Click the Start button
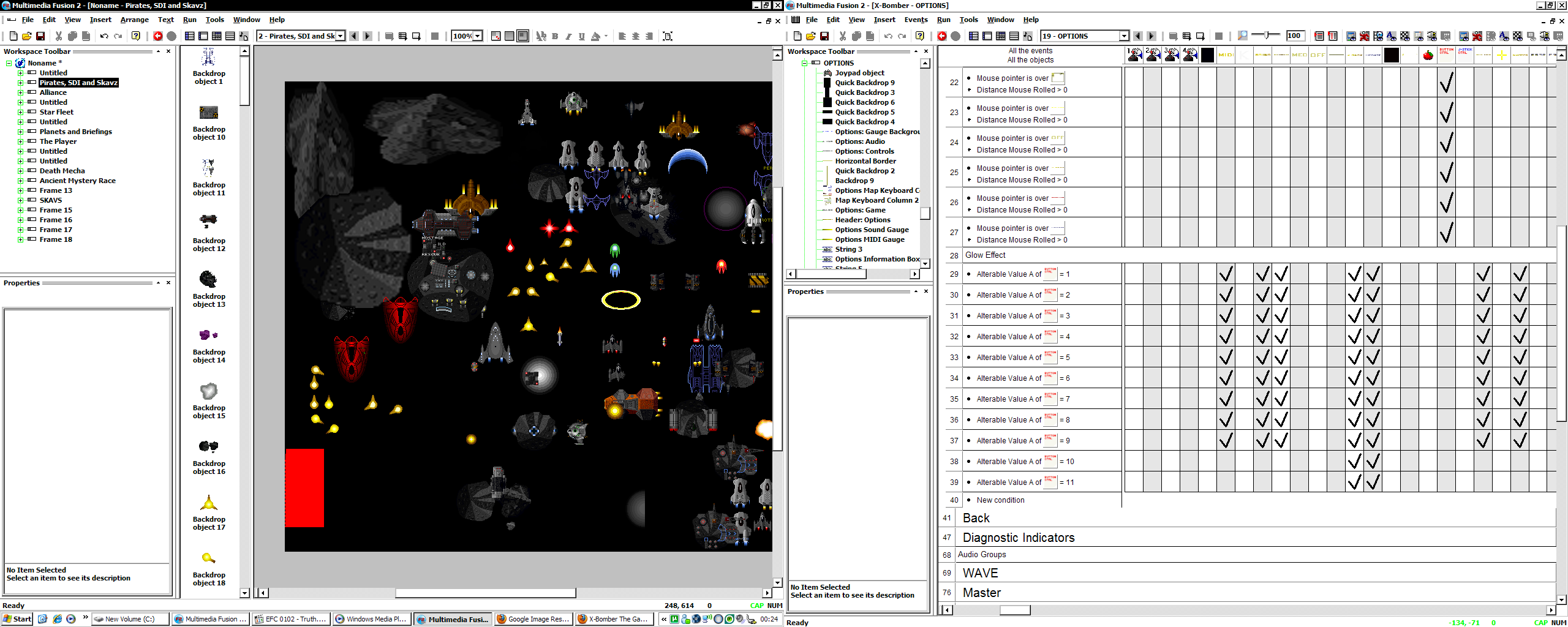The image size is (1568, 627). tap(17, 619)
